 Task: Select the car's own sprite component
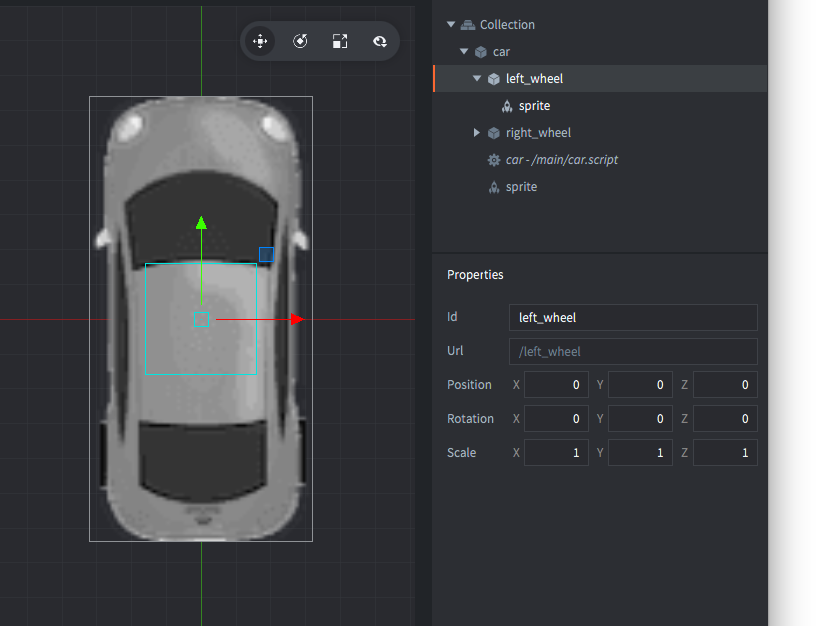tap(600, 187)
